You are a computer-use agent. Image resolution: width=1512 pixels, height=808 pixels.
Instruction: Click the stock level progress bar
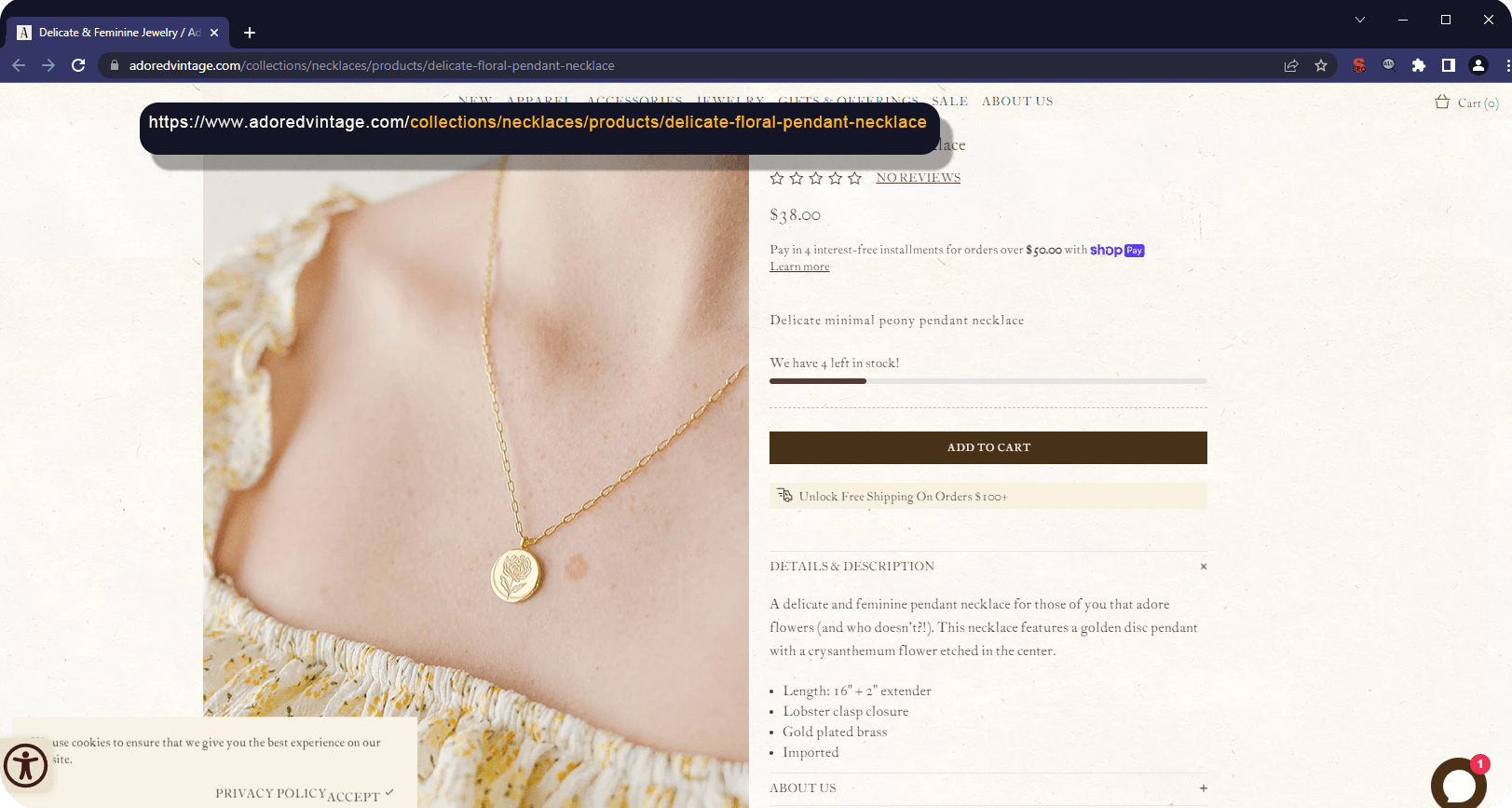coord(988,380)
